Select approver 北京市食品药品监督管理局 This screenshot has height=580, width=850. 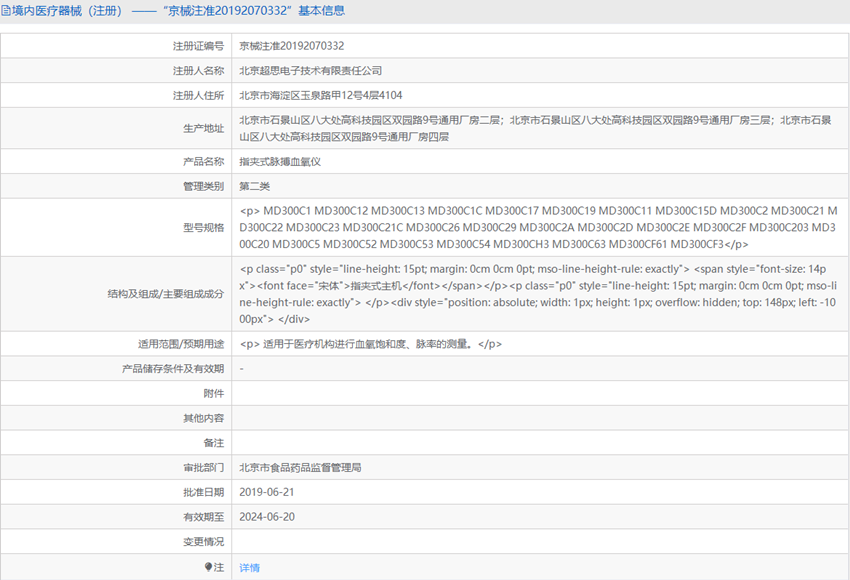(300, 467)
